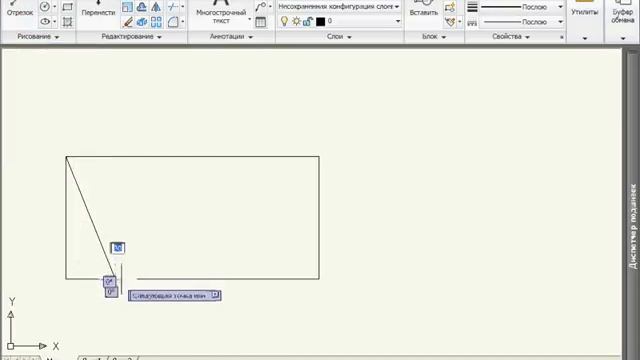Select the Mirror edit tool icon
This screenshot has width=640, height=360.
point(156,7)
